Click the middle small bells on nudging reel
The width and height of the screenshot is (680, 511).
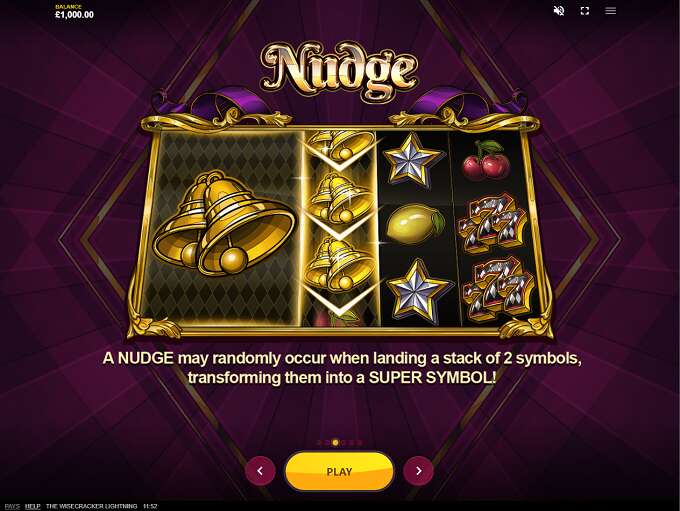[x=339, y=197]
